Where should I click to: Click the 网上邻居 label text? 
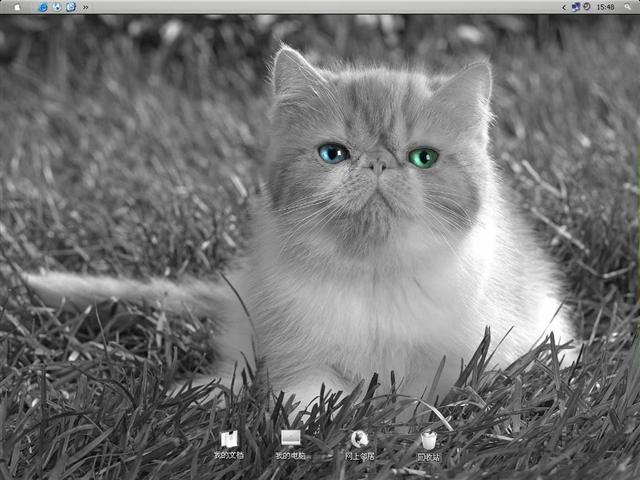tap(360, 456)
